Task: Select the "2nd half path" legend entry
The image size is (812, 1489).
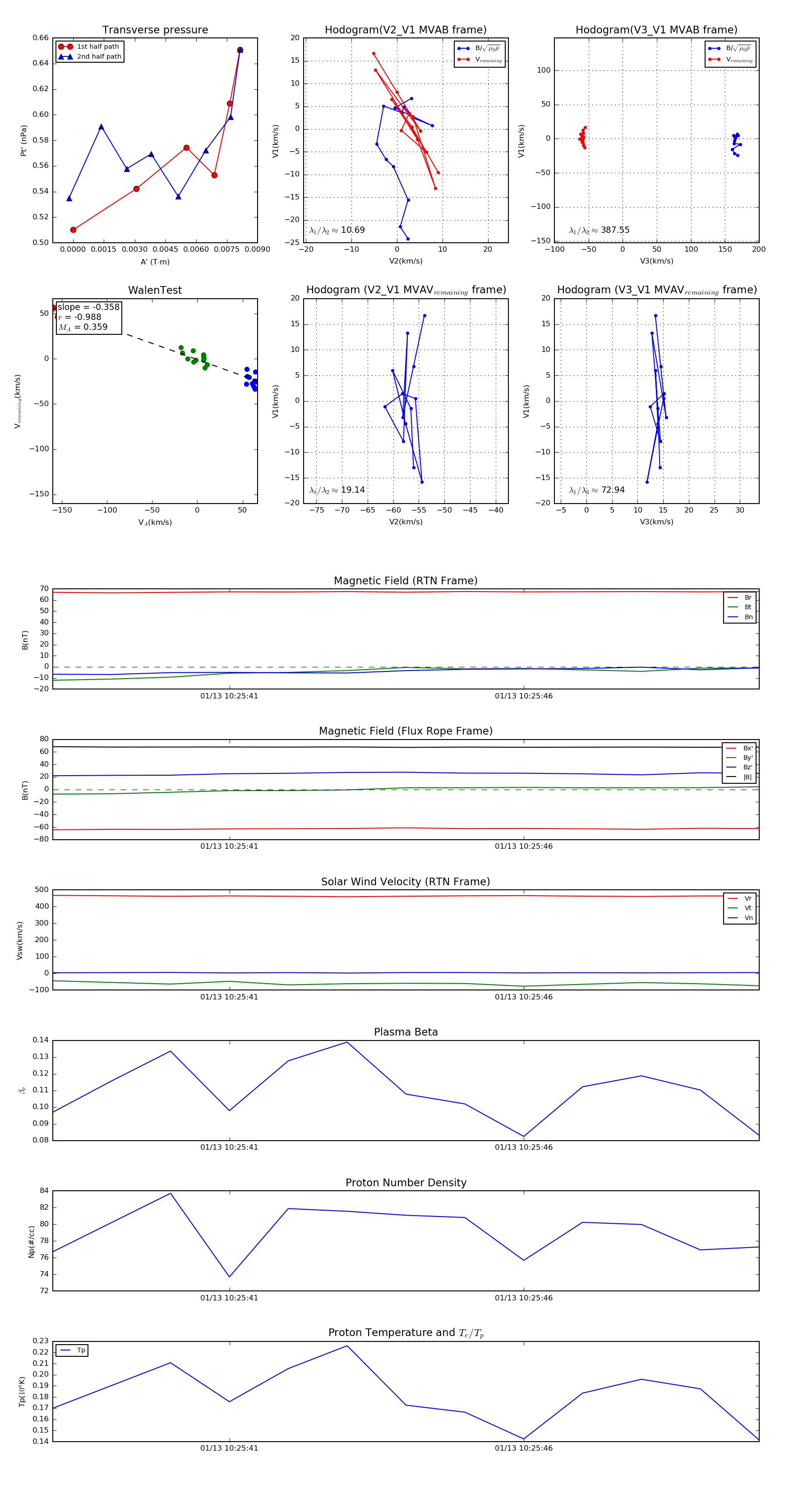Action: click(x=90, y=57)
